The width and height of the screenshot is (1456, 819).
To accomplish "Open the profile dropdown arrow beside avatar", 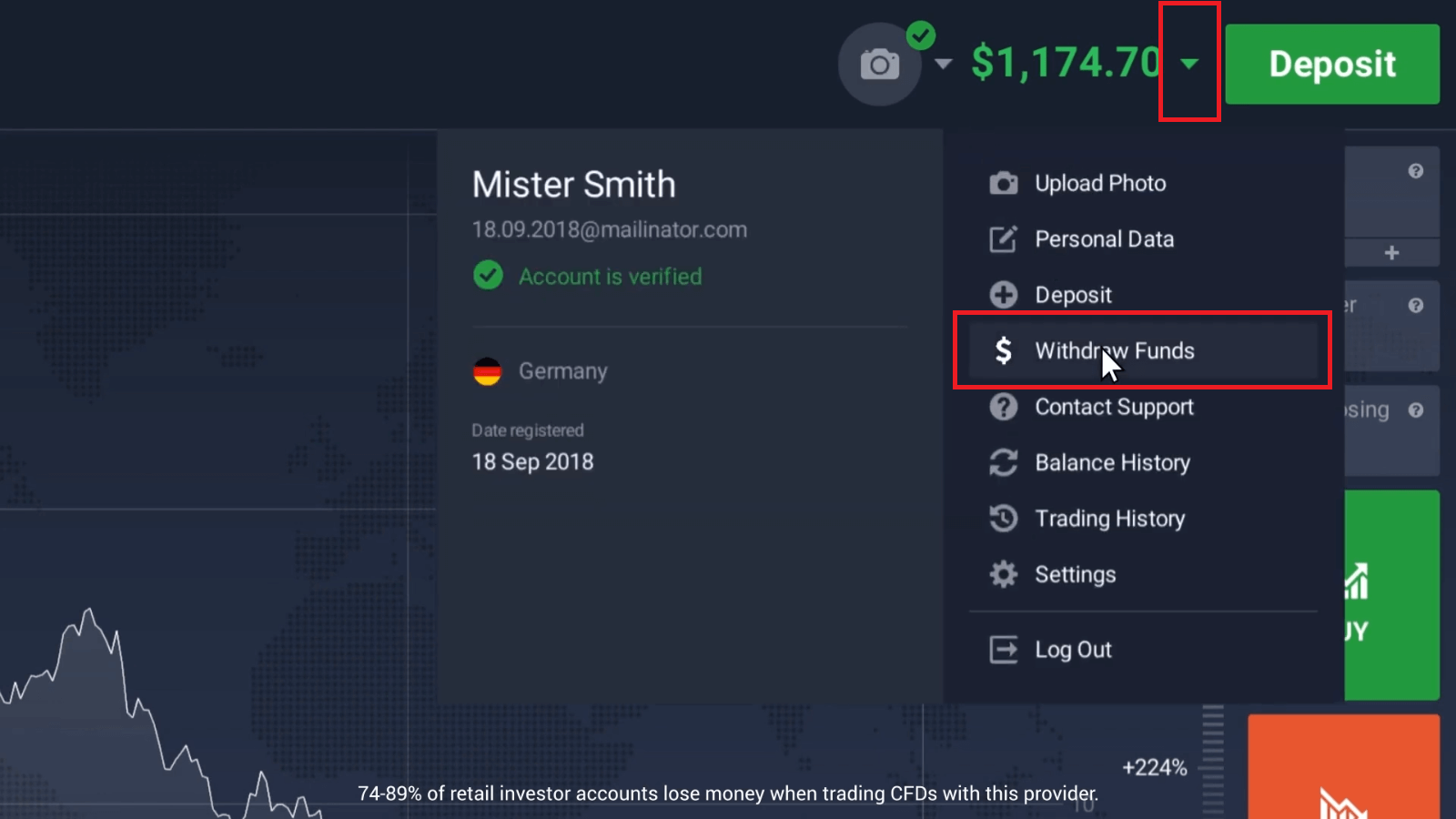I will pos(944,64).
